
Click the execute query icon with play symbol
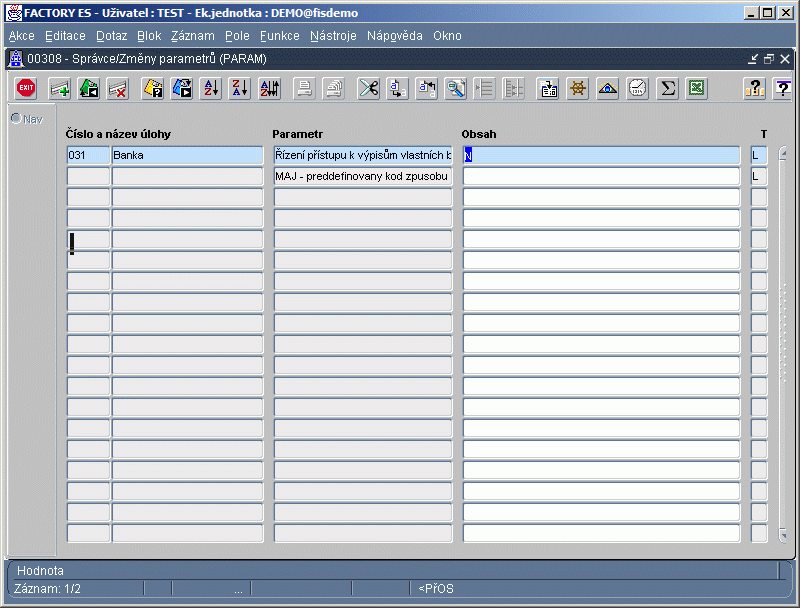[182, 89]
